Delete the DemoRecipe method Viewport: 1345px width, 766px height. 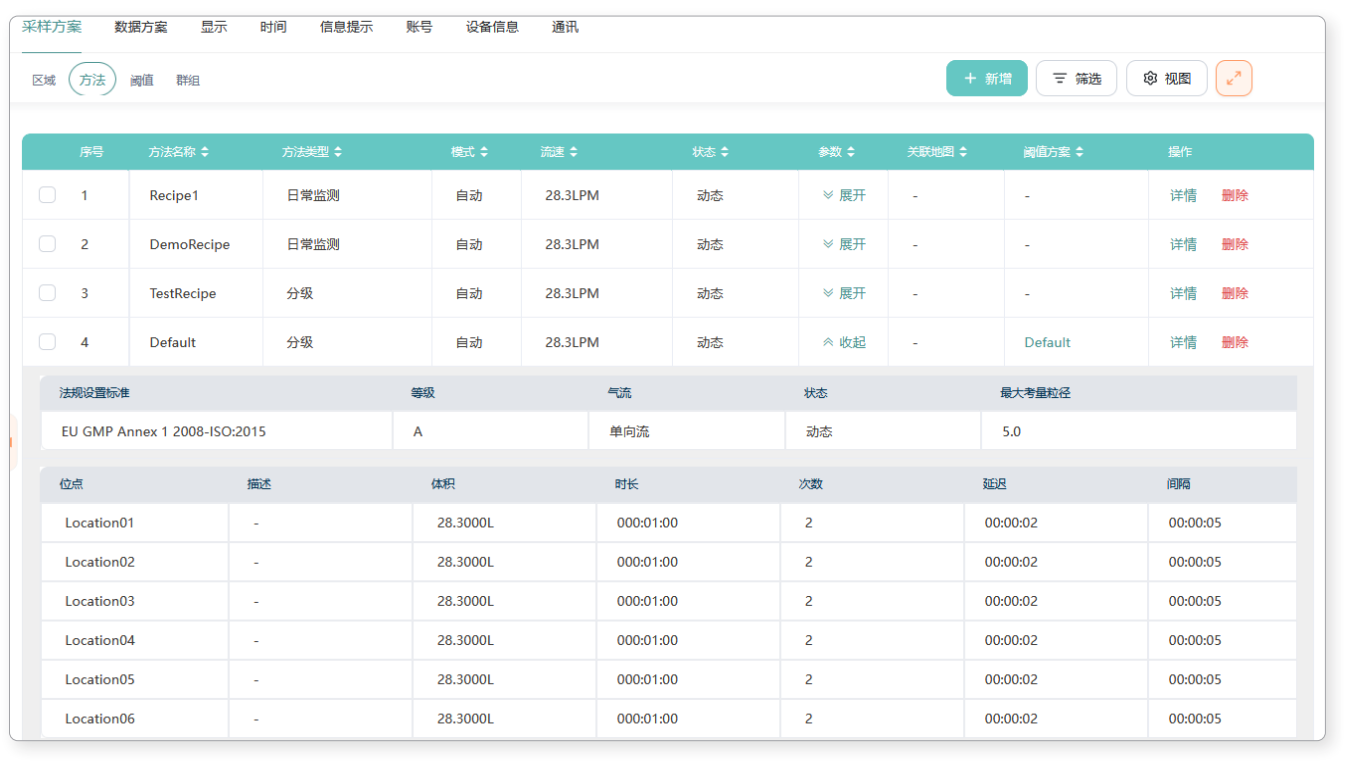(1235, 245)
